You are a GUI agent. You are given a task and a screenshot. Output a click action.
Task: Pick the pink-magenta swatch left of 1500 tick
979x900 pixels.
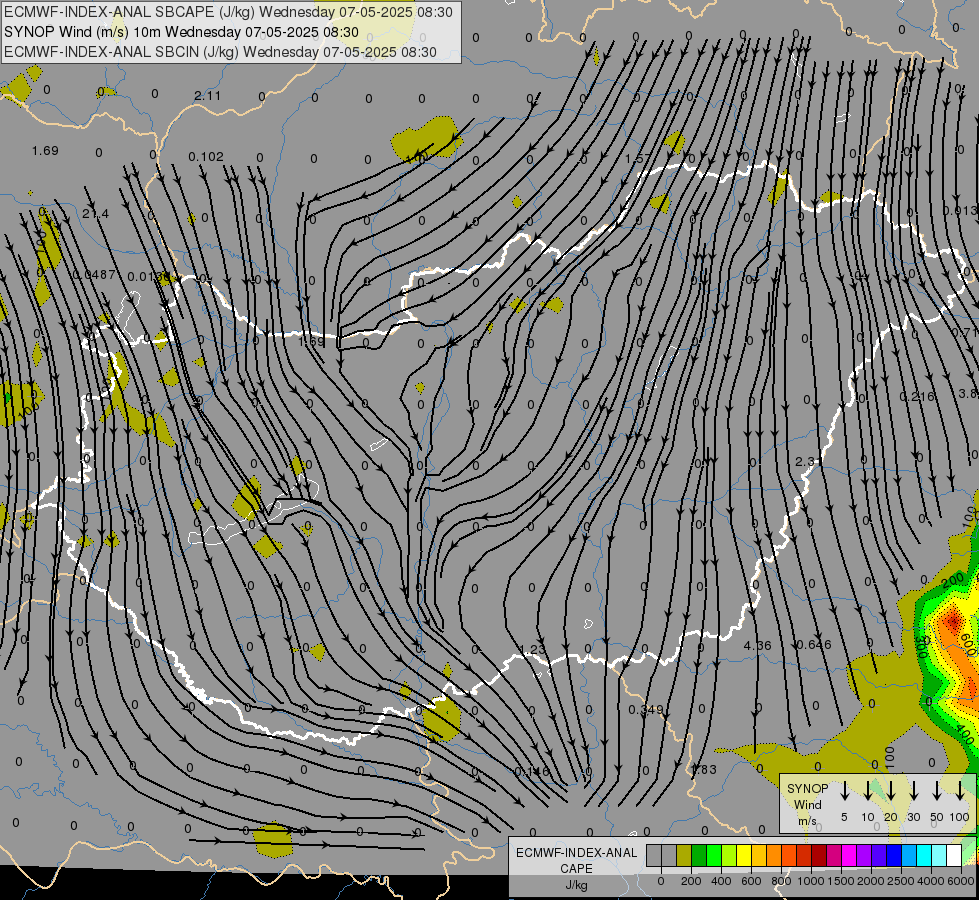click(834, 855)
